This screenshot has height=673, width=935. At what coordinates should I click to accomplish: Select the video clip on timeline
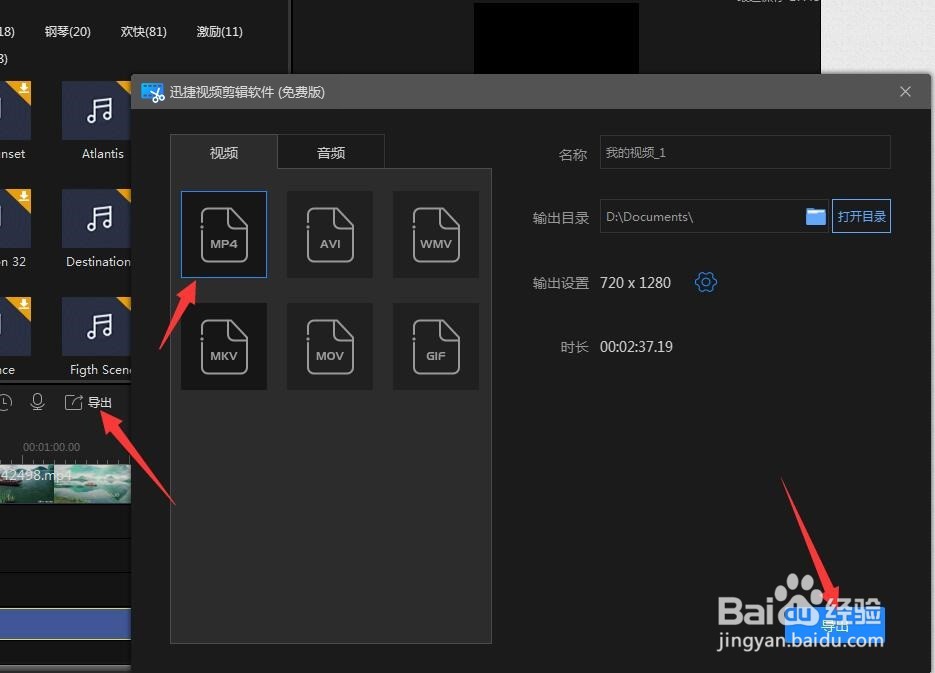tap(66, 484)
